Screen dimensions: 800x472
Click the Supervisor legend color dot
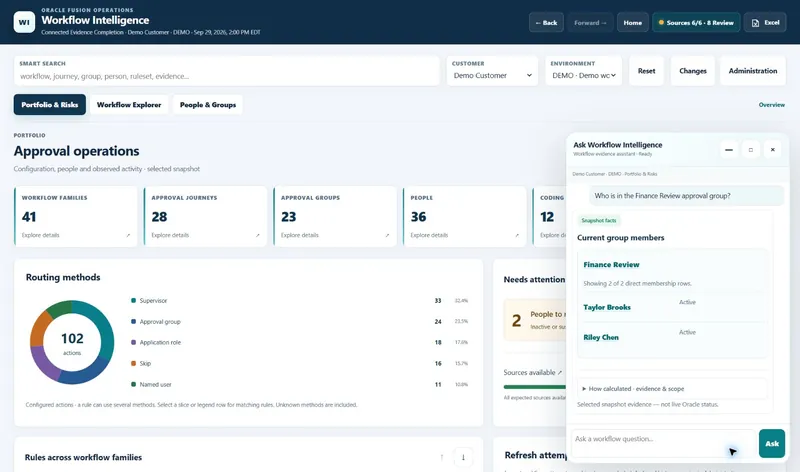133,301
